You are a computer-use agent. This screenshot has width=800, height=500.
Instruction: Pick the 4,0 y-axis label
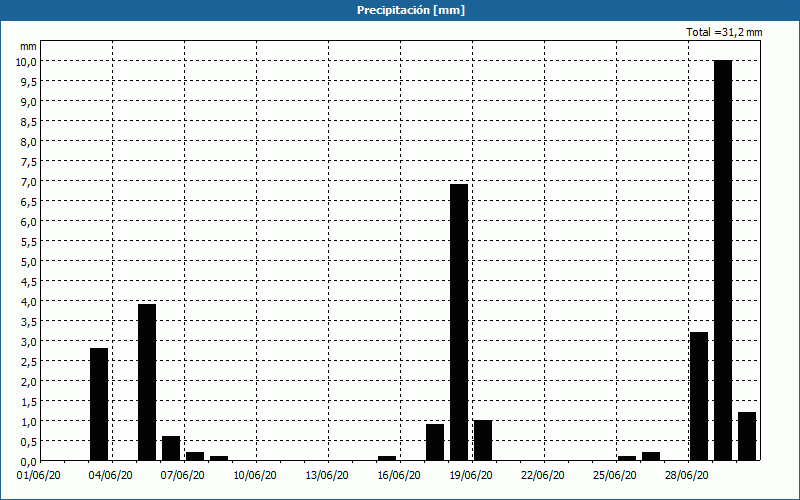(29, 302)
